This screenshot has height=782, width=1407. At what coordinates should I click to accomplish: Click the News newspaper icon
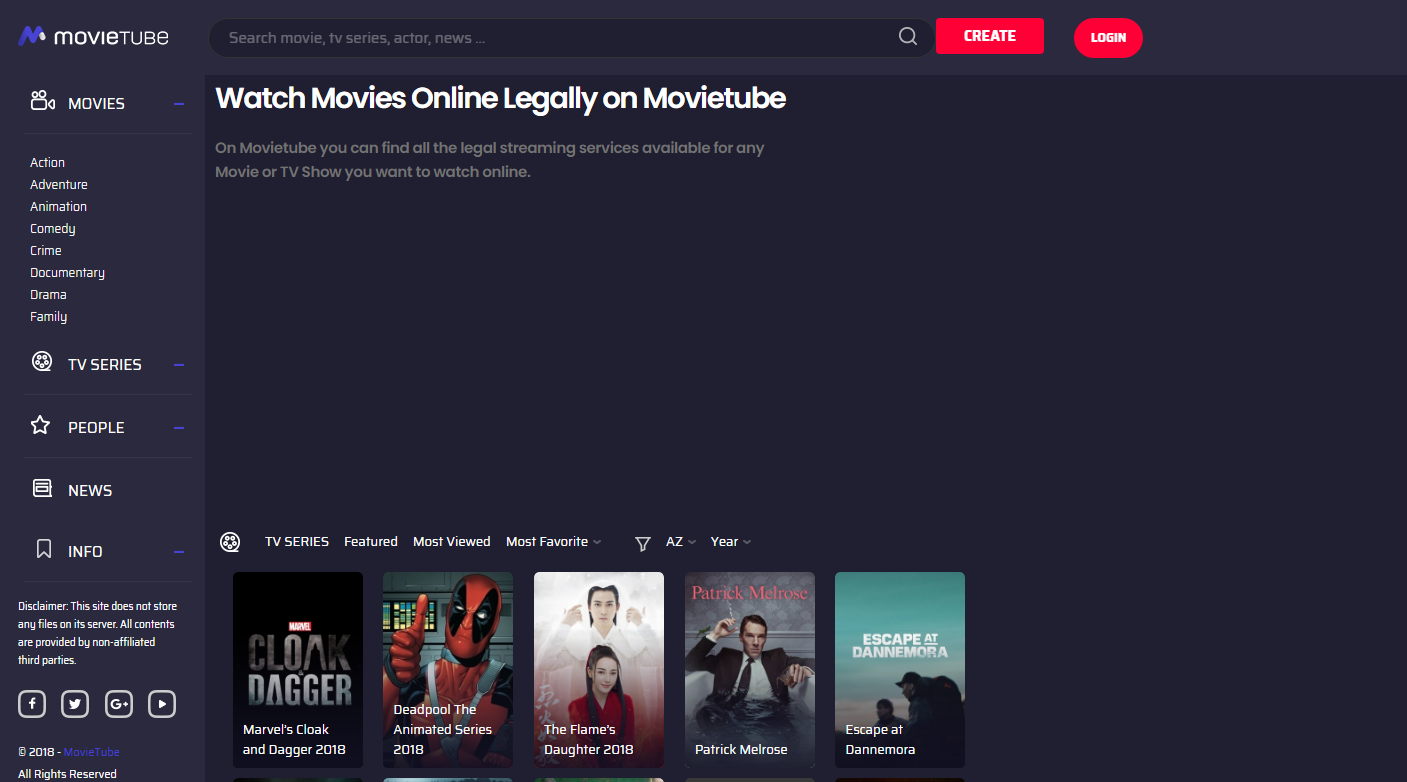(x=42, y=488)
